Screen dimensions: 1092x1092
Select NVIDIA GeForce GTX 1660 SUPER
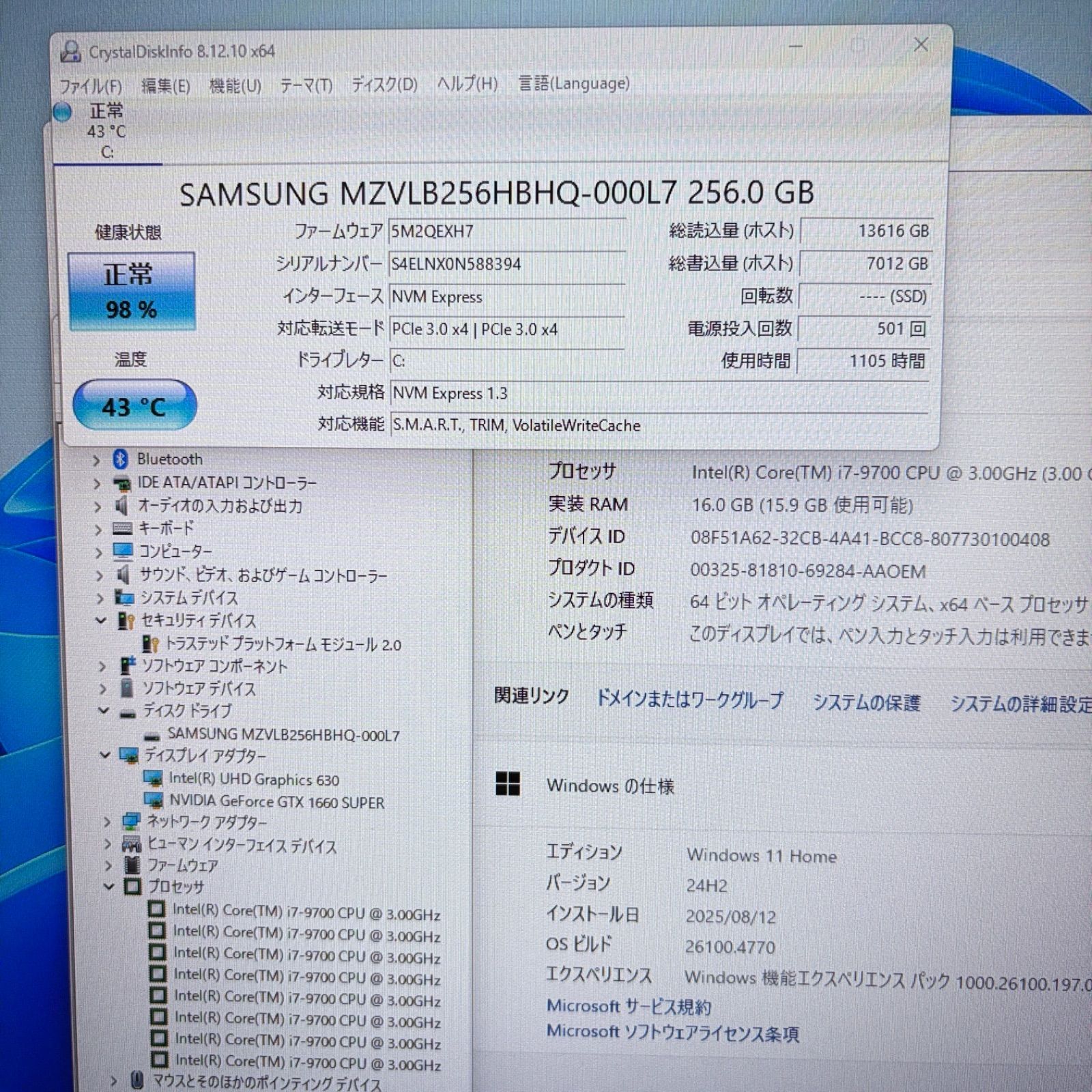click(277, 802)
